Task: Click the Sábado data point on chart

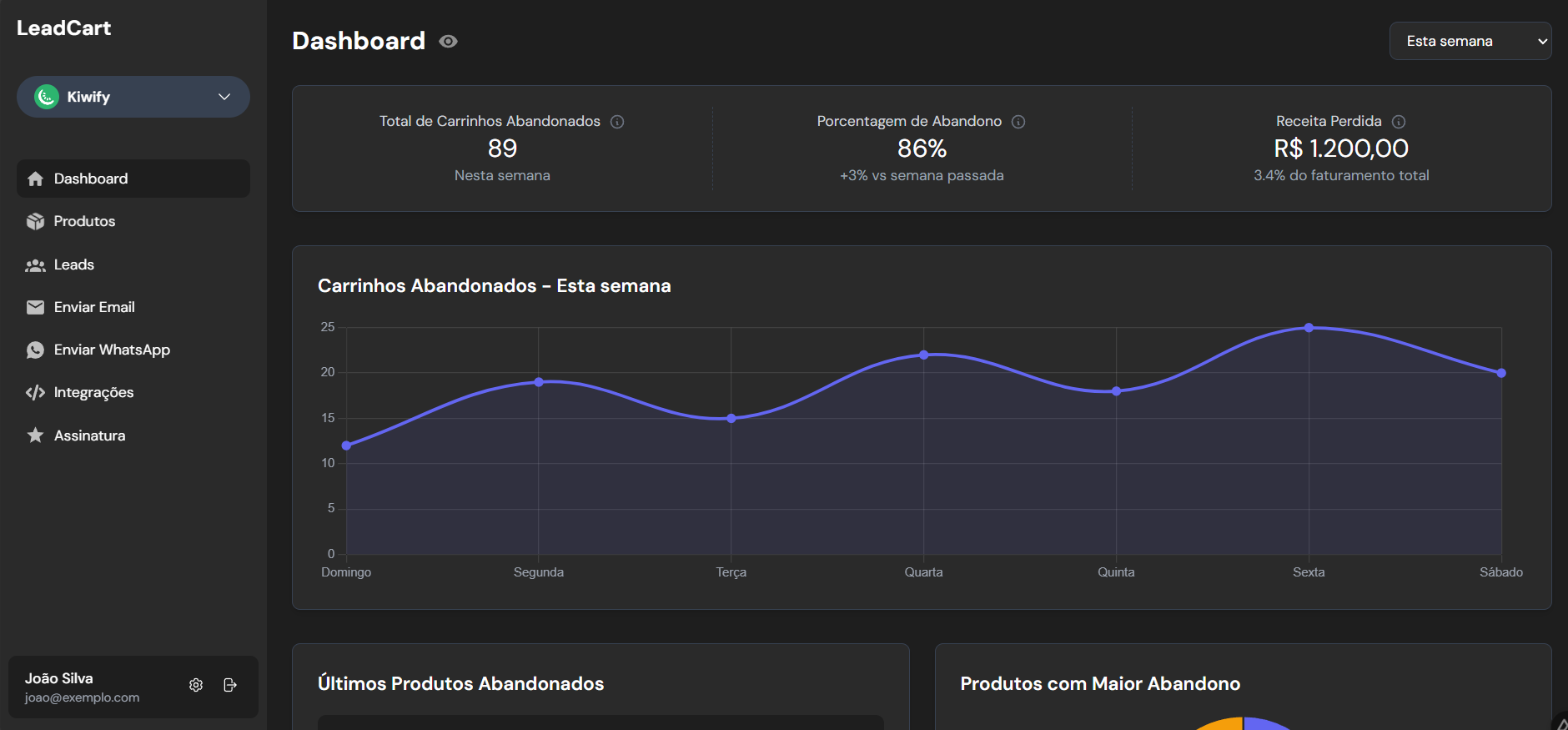Action: click(1501, 373)
